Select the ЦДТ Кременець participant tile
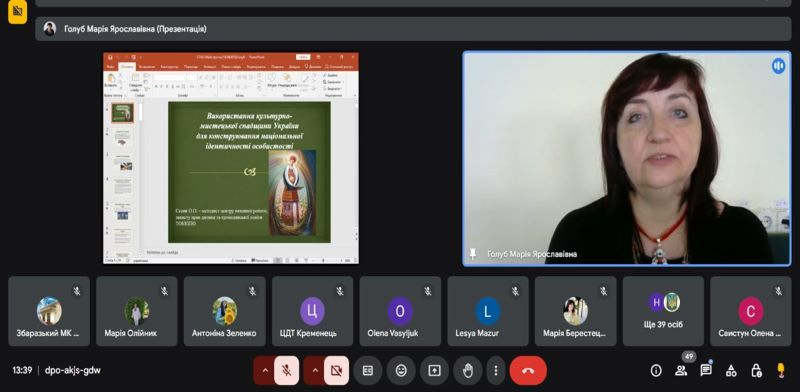 click(312, 311)
